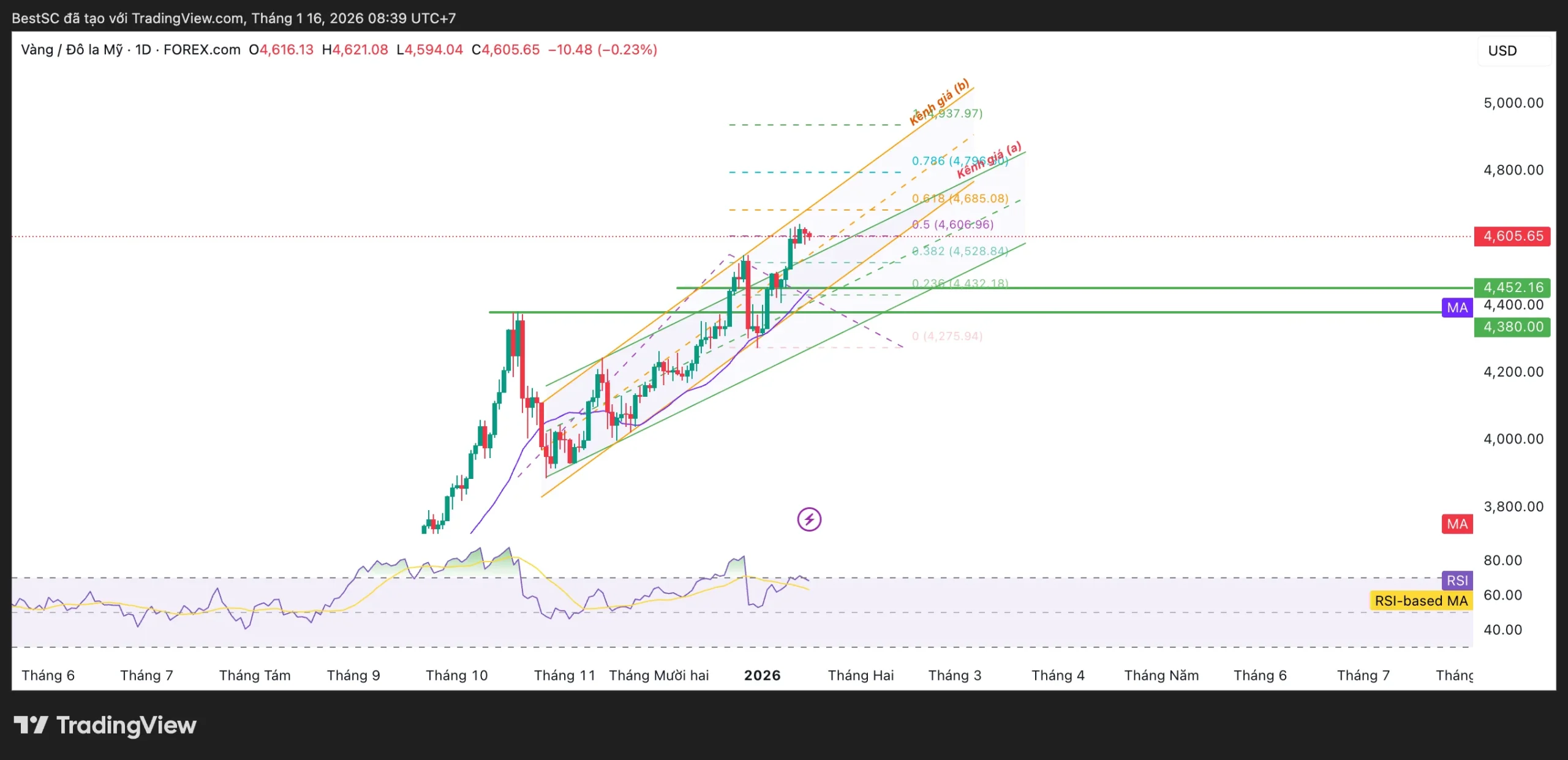Click the Vàng / Đô la Mỹ symbol title

[72, 50]
